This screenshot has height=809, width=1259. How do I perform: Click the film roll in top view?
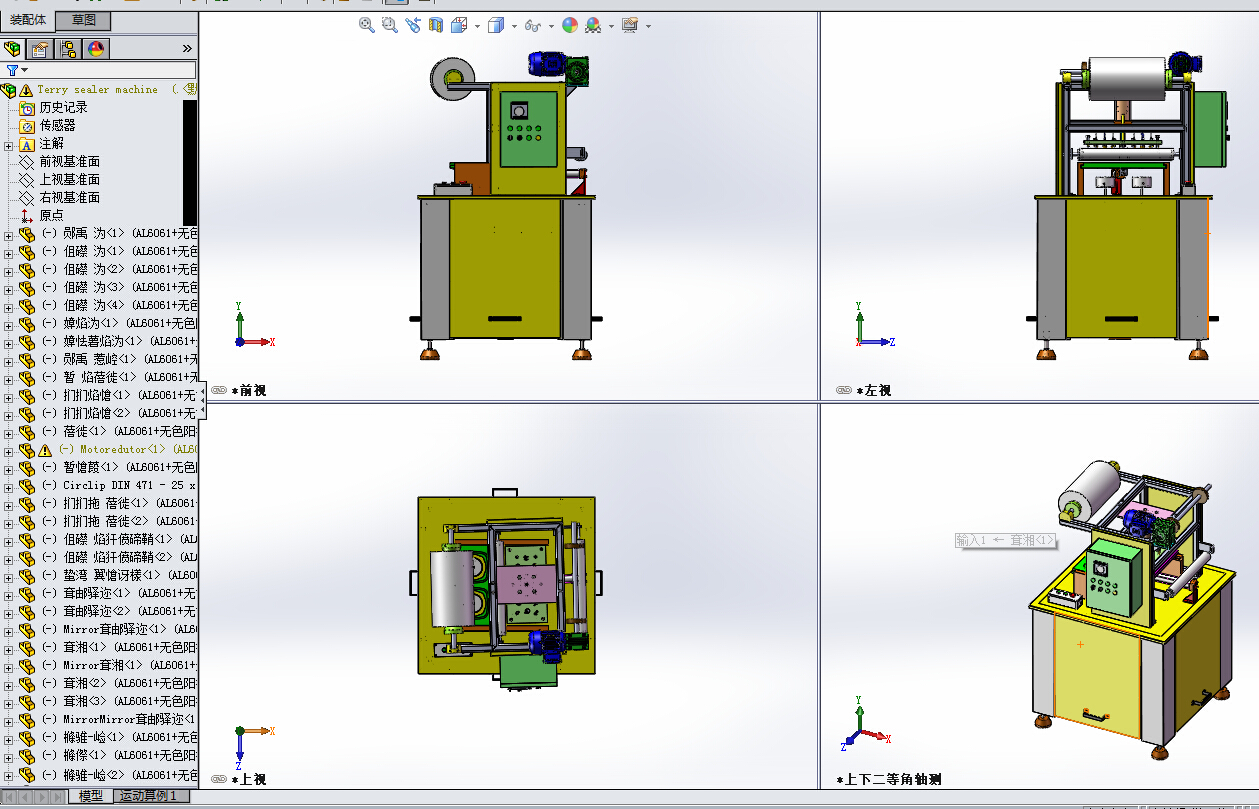click(450, 589)
